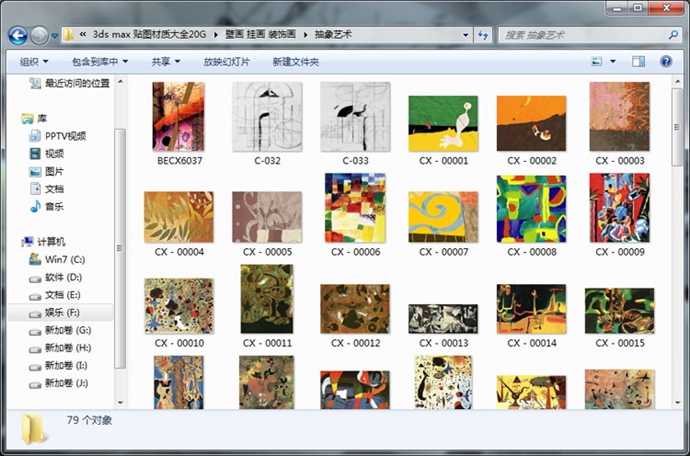Open the Win7 (C:) drive
690x456 pixels.
click(x=57, y=259)
